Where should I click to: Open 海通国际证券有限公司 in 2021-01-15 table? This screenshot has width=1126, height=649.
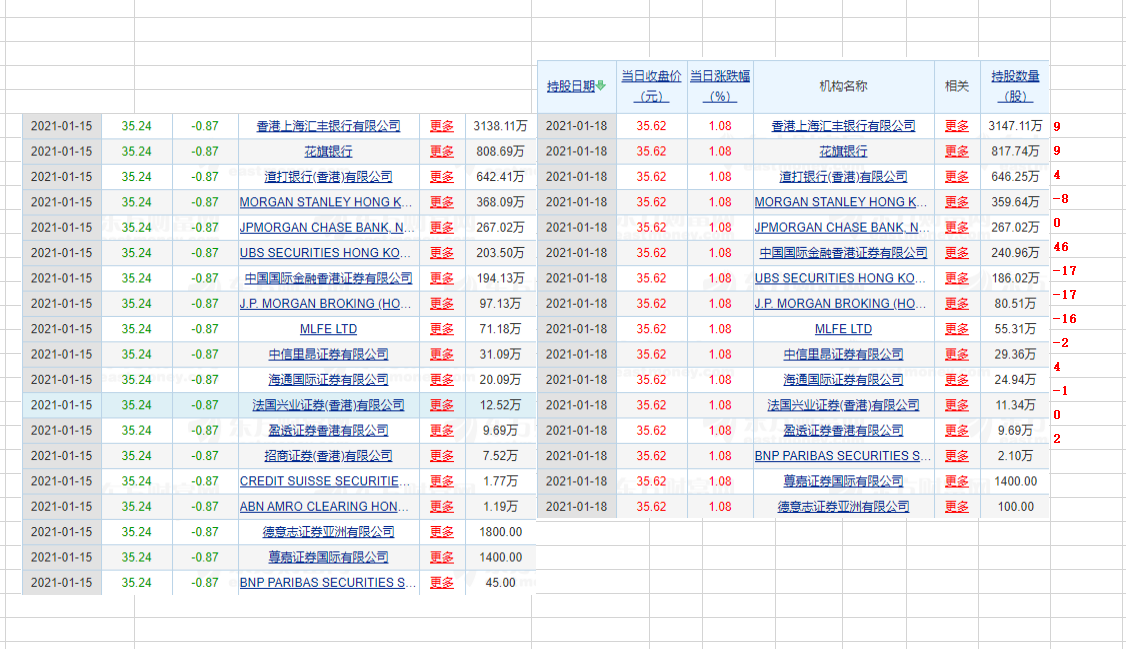pos(328,380)
